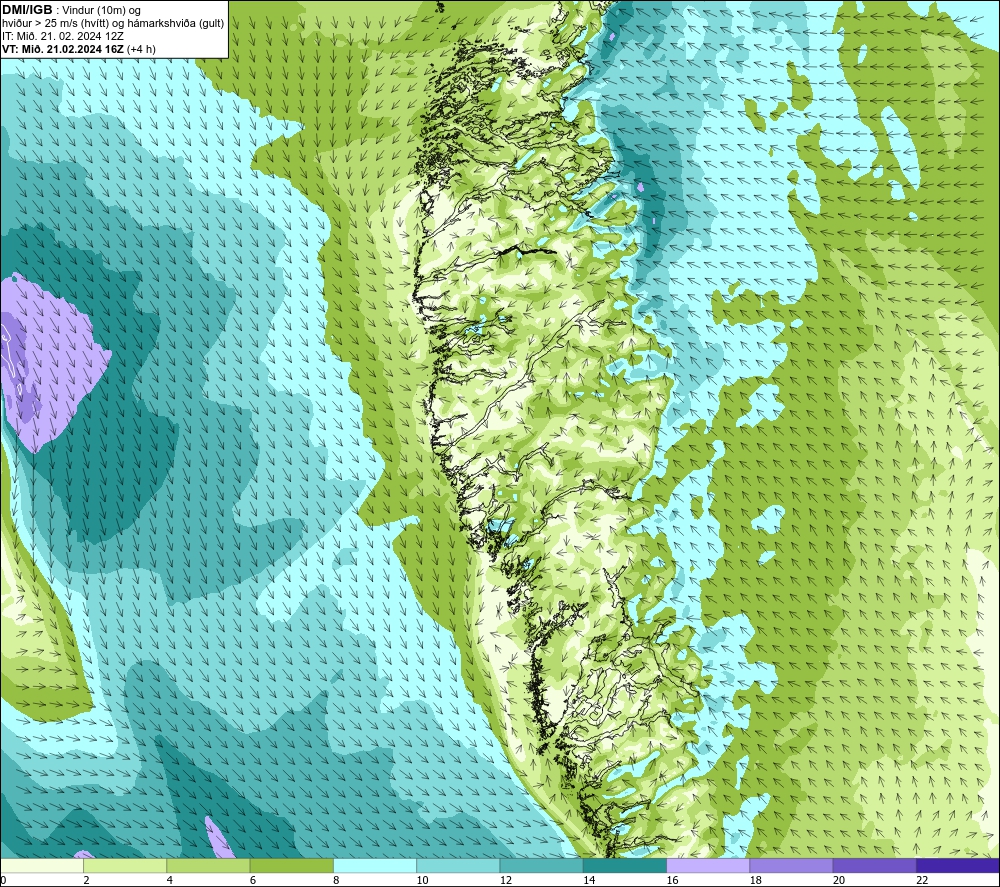
Task: Select the pale cyan 8–10 m/s swatch
Action: 375,865
